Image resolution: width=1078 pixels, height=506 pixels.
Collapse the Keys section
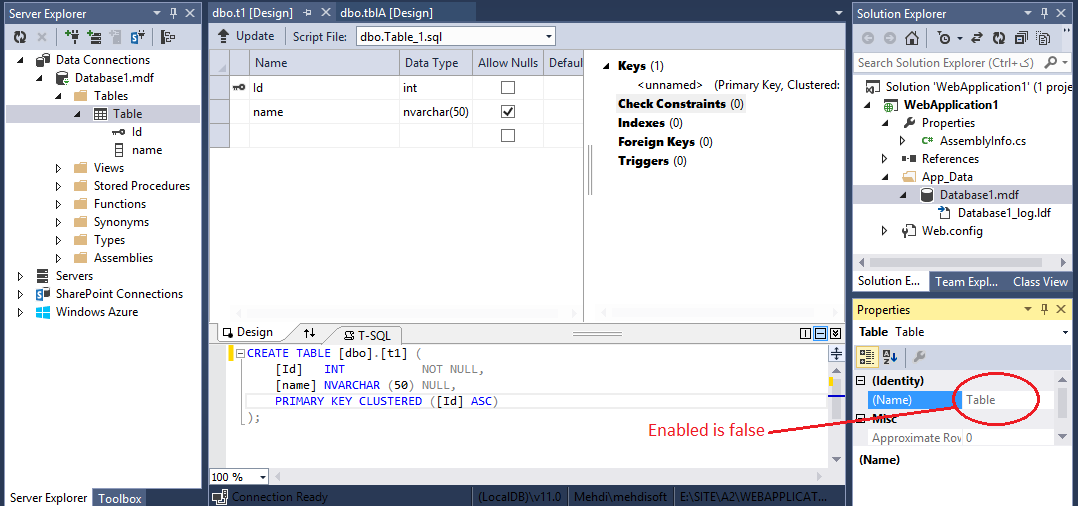click(606, 66)
